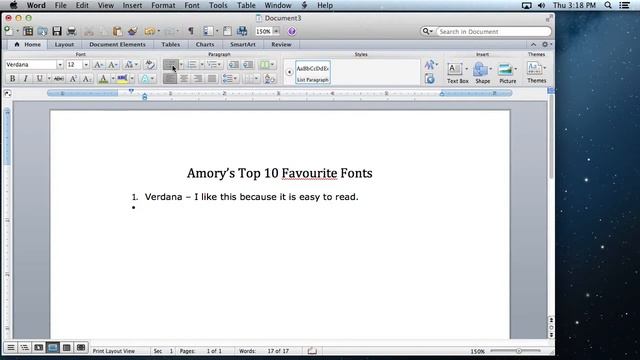
Task: Open the Media Browser icon
Action: click(x=242, y=31)
